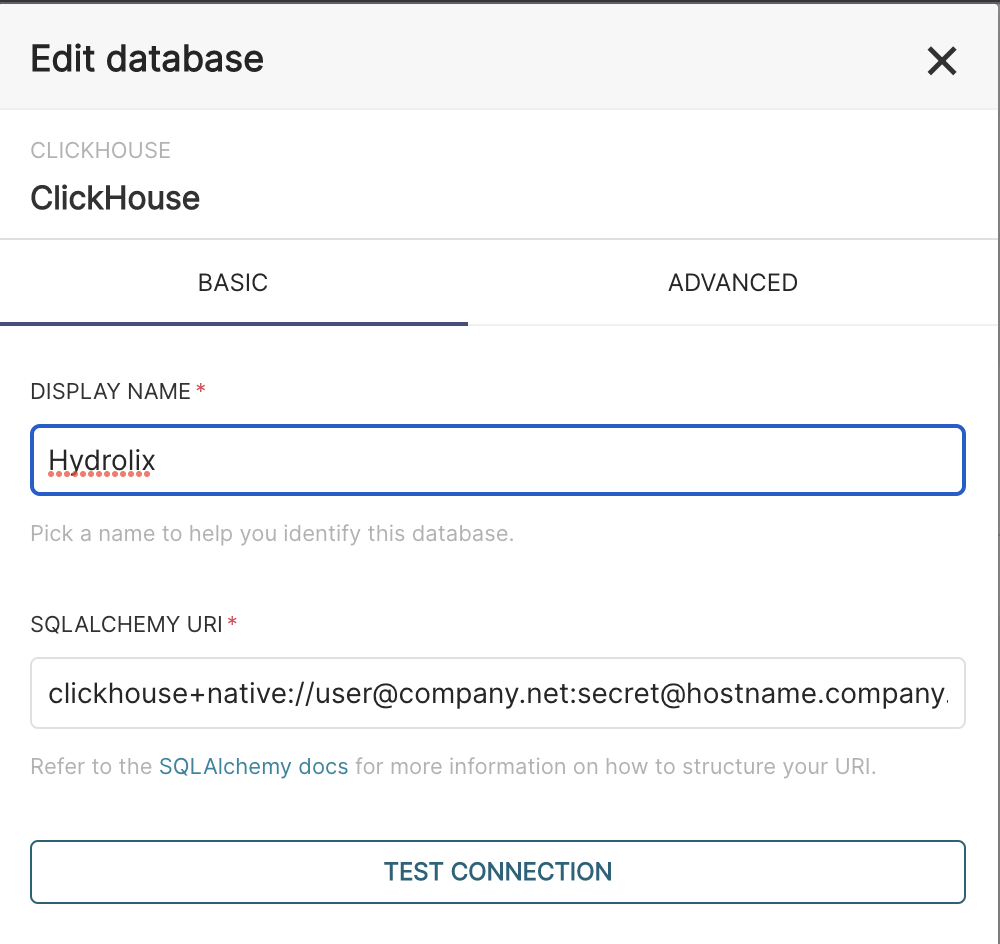Click the SQLALCHEMY URI field label
The height and width of the screenshot is (944, 1000).
pyautogui.click(x=126, y=625)
